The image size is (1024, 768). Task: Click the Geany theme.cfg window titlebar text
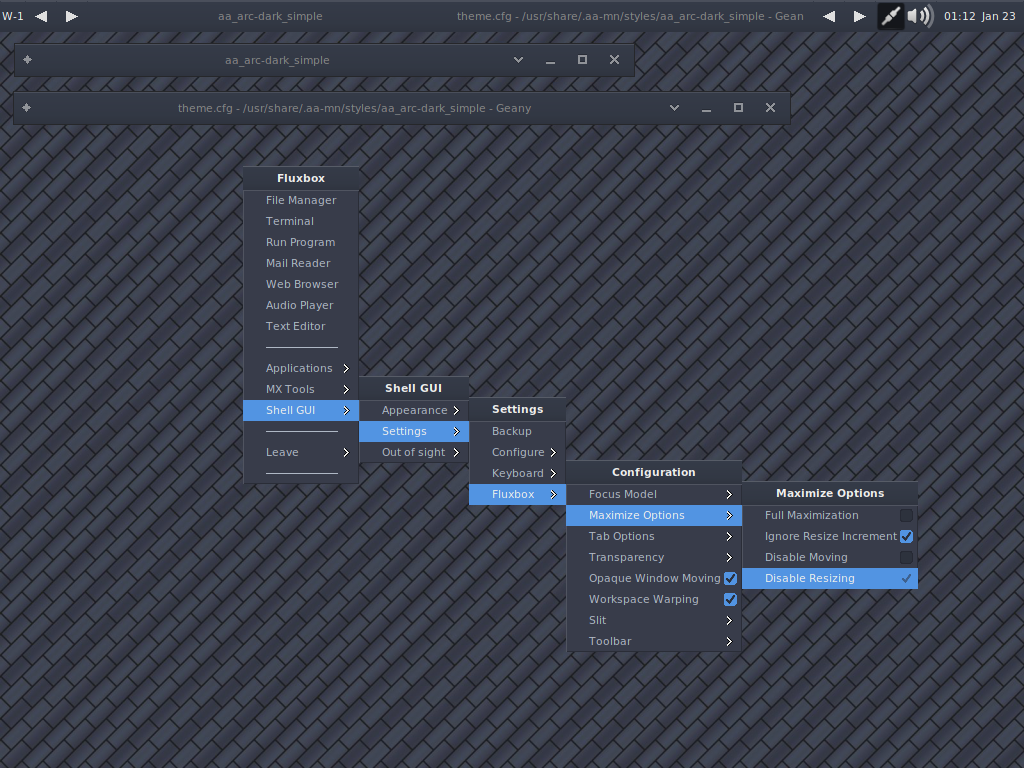coord(354,108)
